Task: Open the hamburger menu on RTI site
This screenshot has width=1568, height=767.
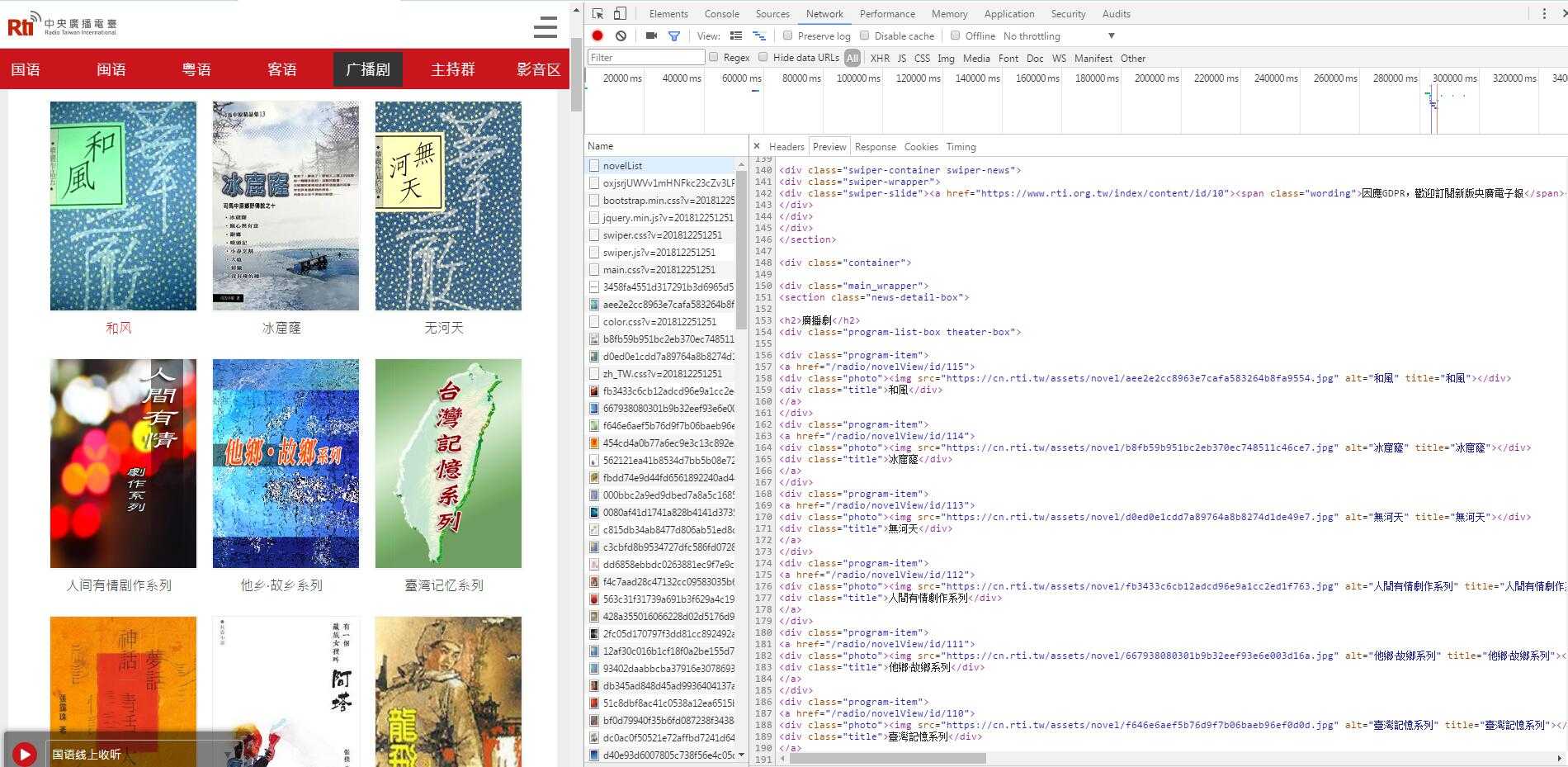Action: (x=545, y=27)
